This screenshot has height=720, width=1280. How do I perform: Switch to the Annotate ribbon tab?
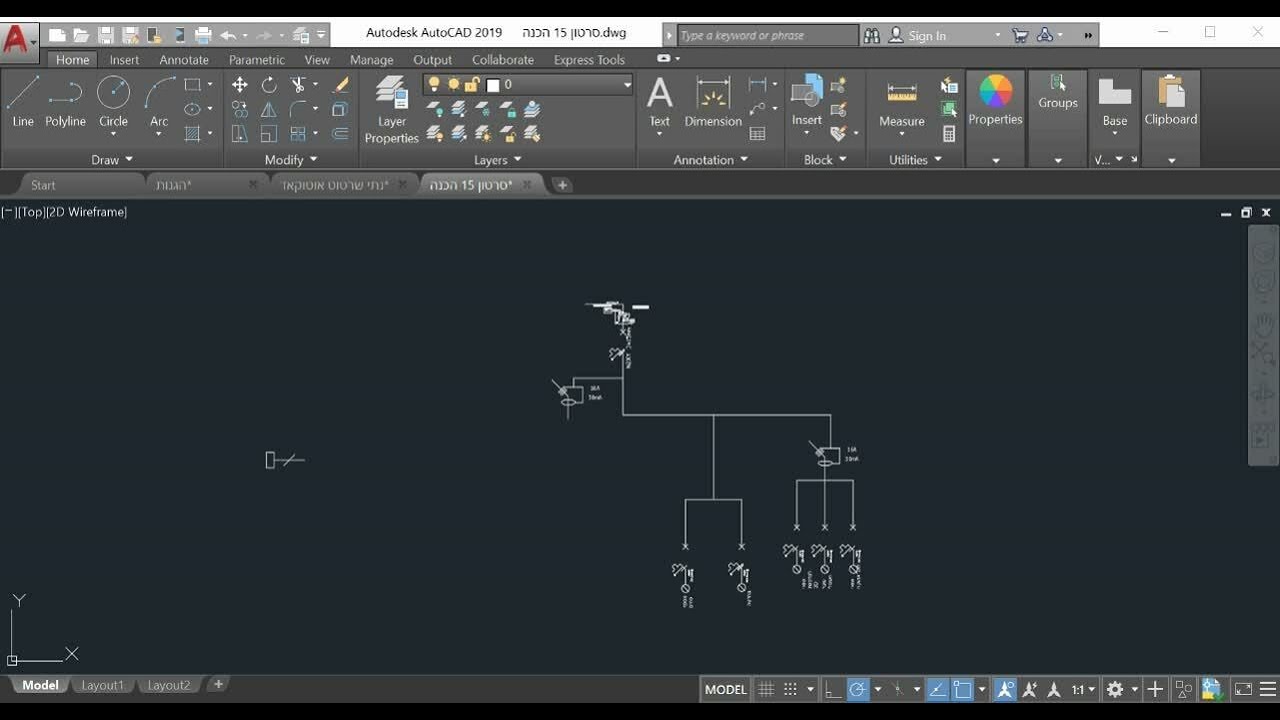tap(184, 60)
